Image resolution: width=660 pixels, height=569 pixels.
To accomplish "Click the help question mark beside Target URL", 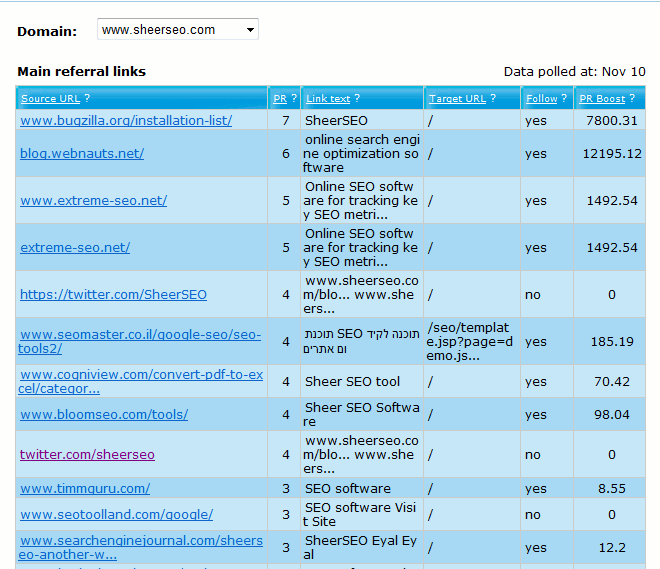I will 493,98.
